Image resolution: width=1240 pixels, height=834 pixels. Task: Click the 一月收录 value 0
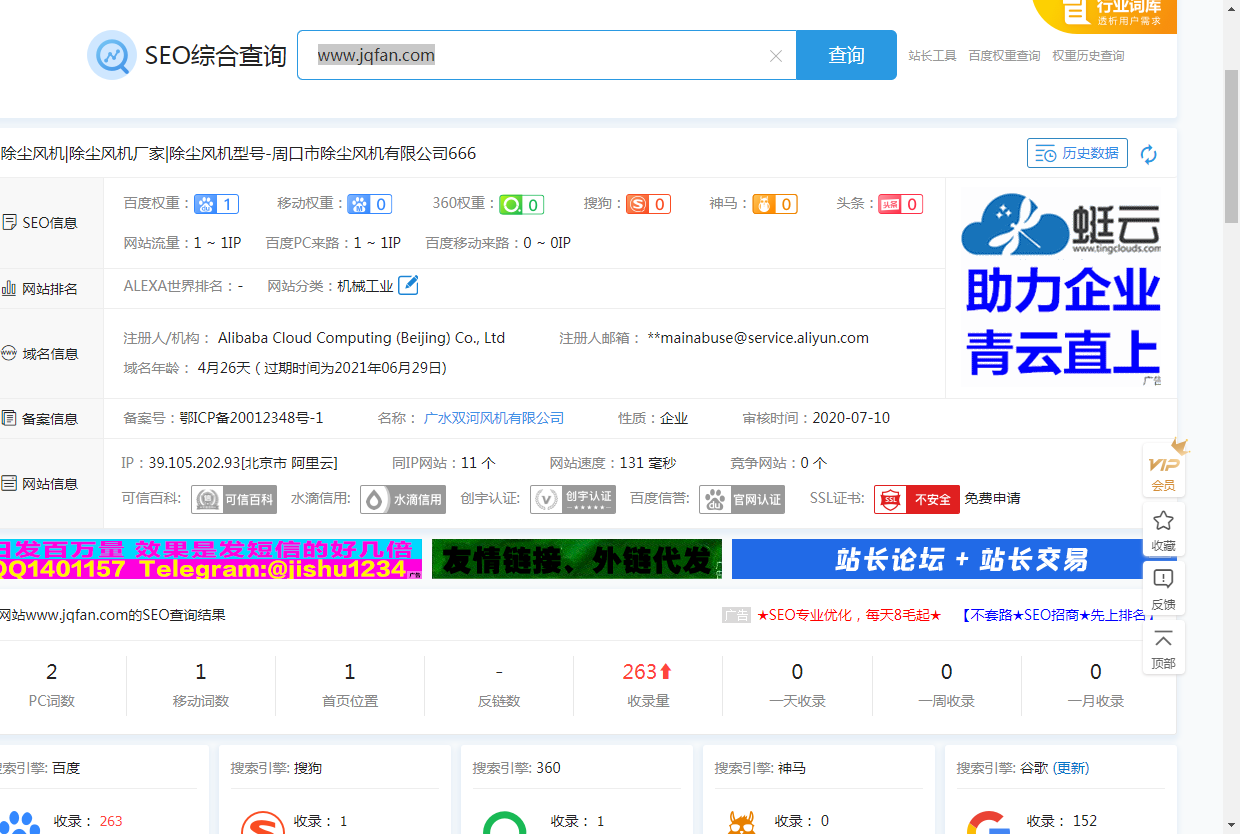point(1096,672)
